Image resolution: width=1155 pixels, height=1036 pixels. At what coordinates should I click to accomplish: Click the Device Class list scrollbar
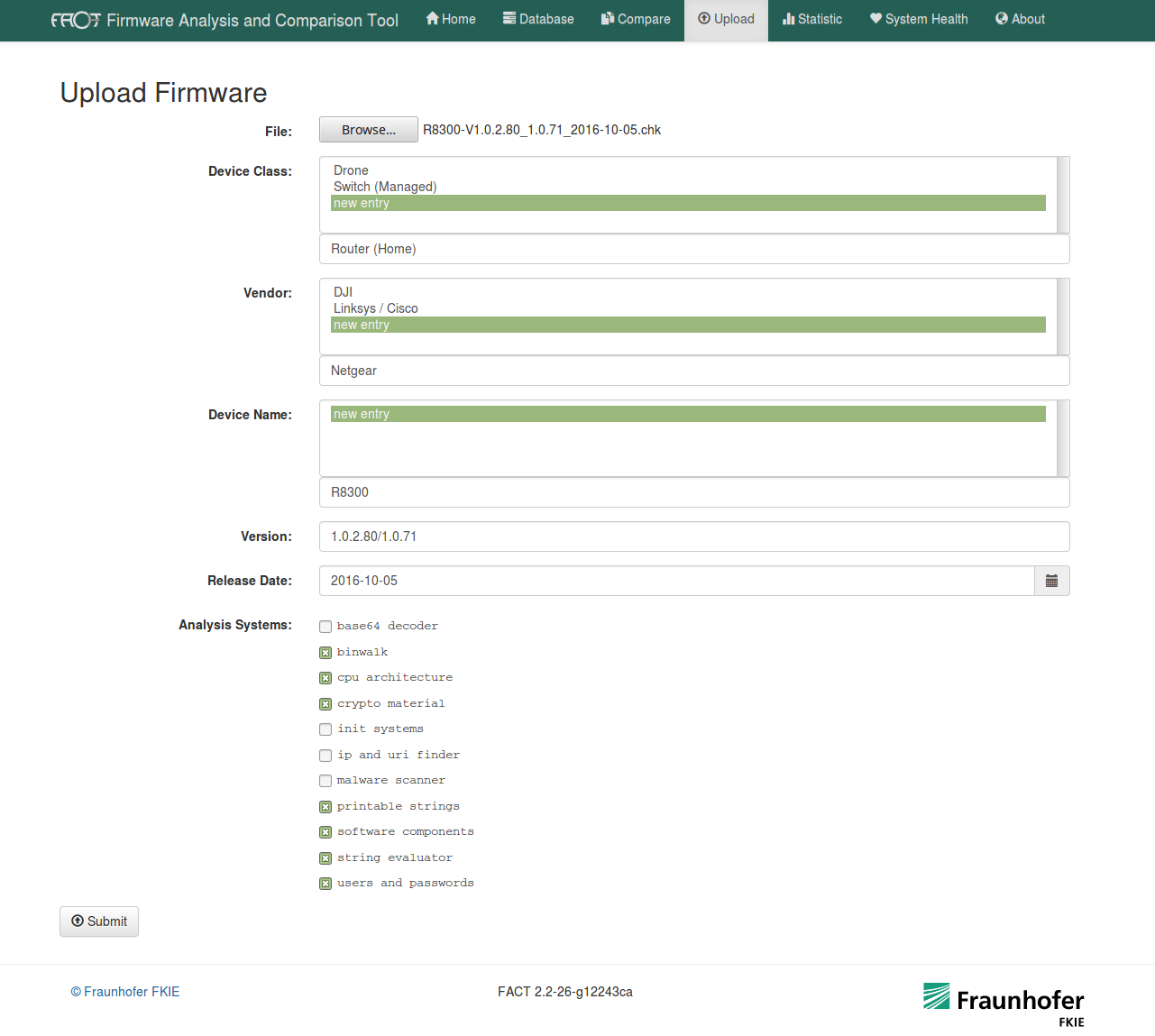click(x=1063, y=195)
